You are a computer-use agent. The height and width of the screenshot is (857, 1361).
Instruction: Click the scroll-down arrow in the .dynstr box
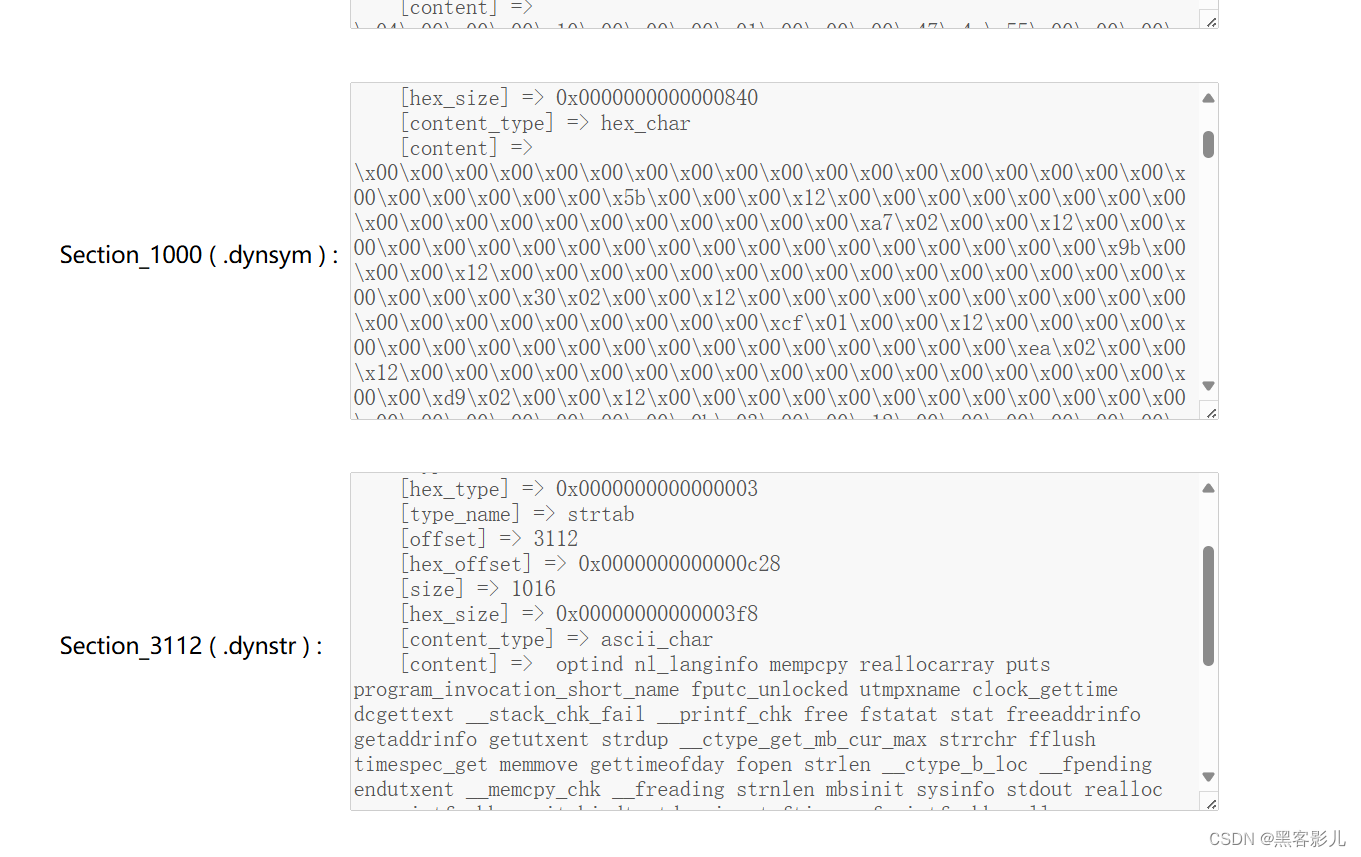click(x=1208, y=776)
